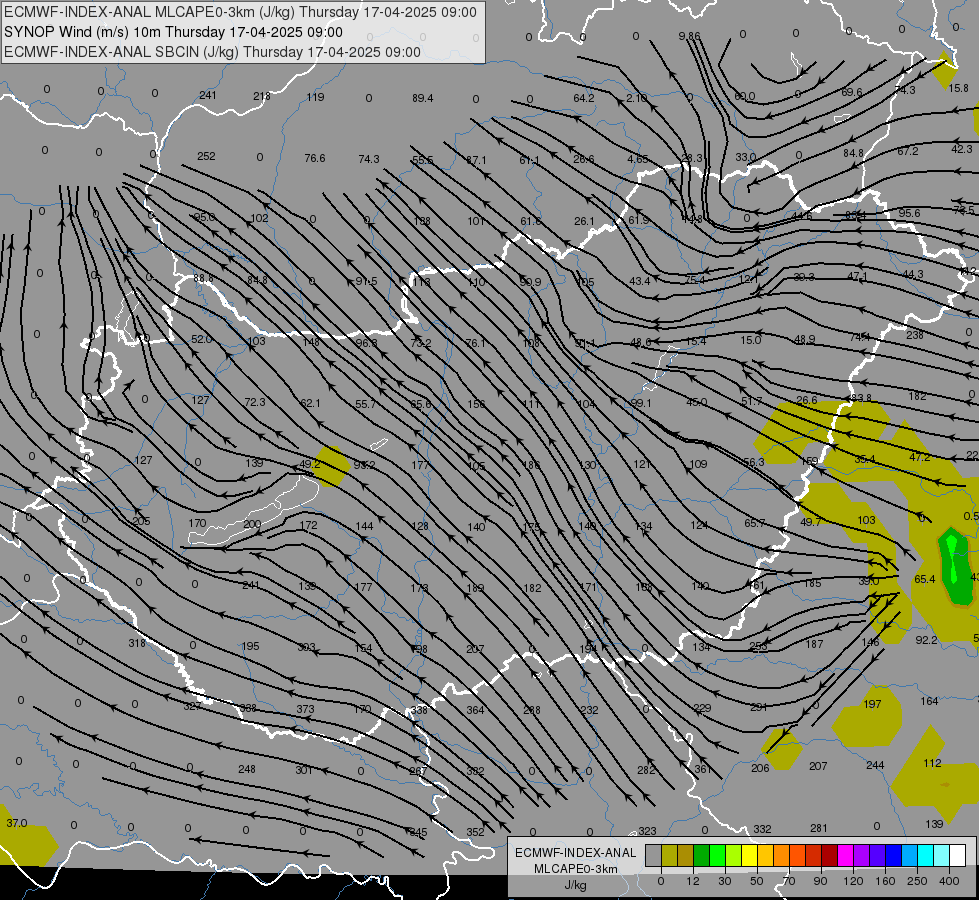Click legend tick label 30
979x900 pixels.
pyautogui.click(x=725, y=881)
